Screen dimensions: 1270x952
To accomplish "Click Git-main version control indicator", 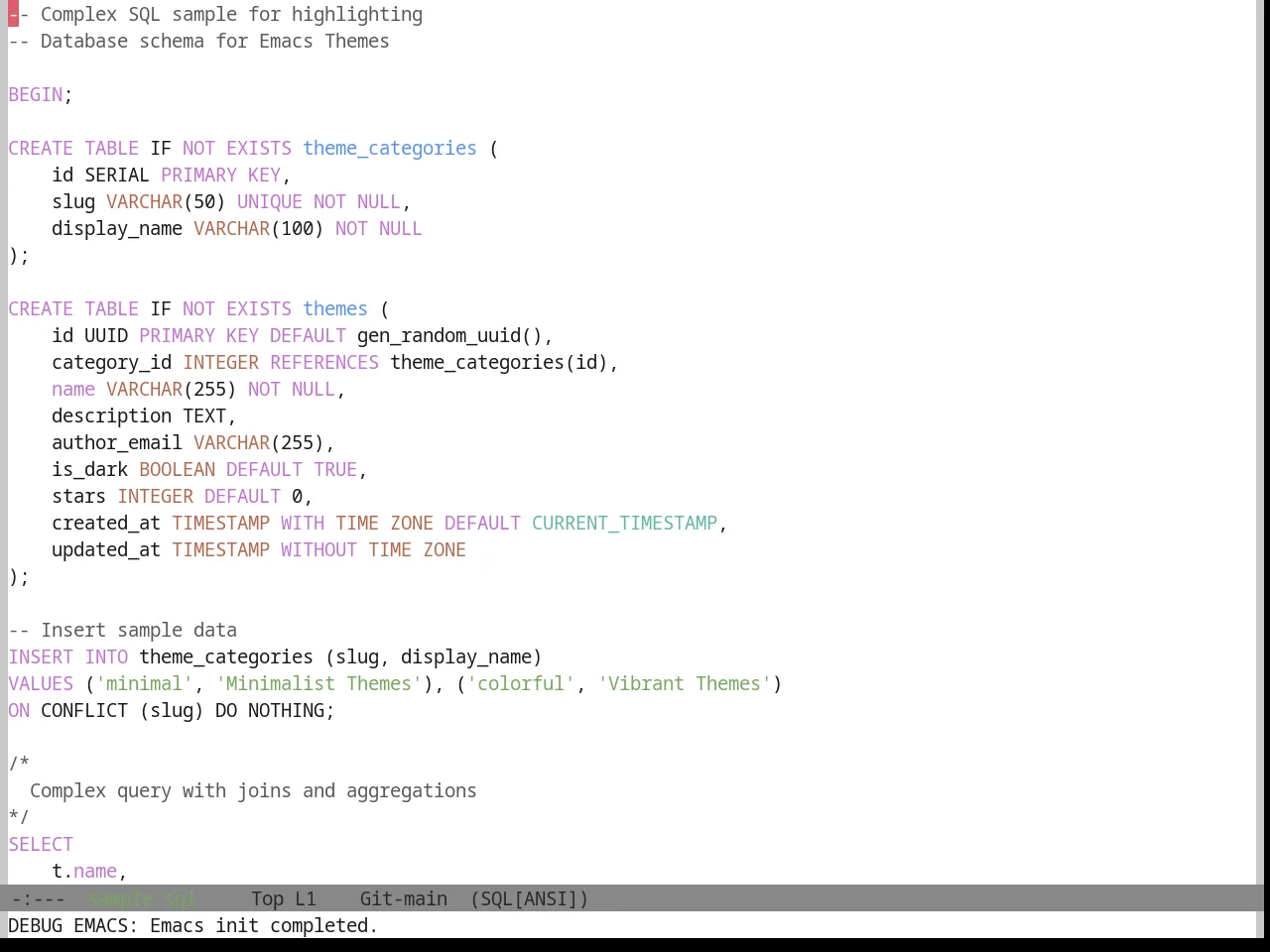I will click(403, 898).
